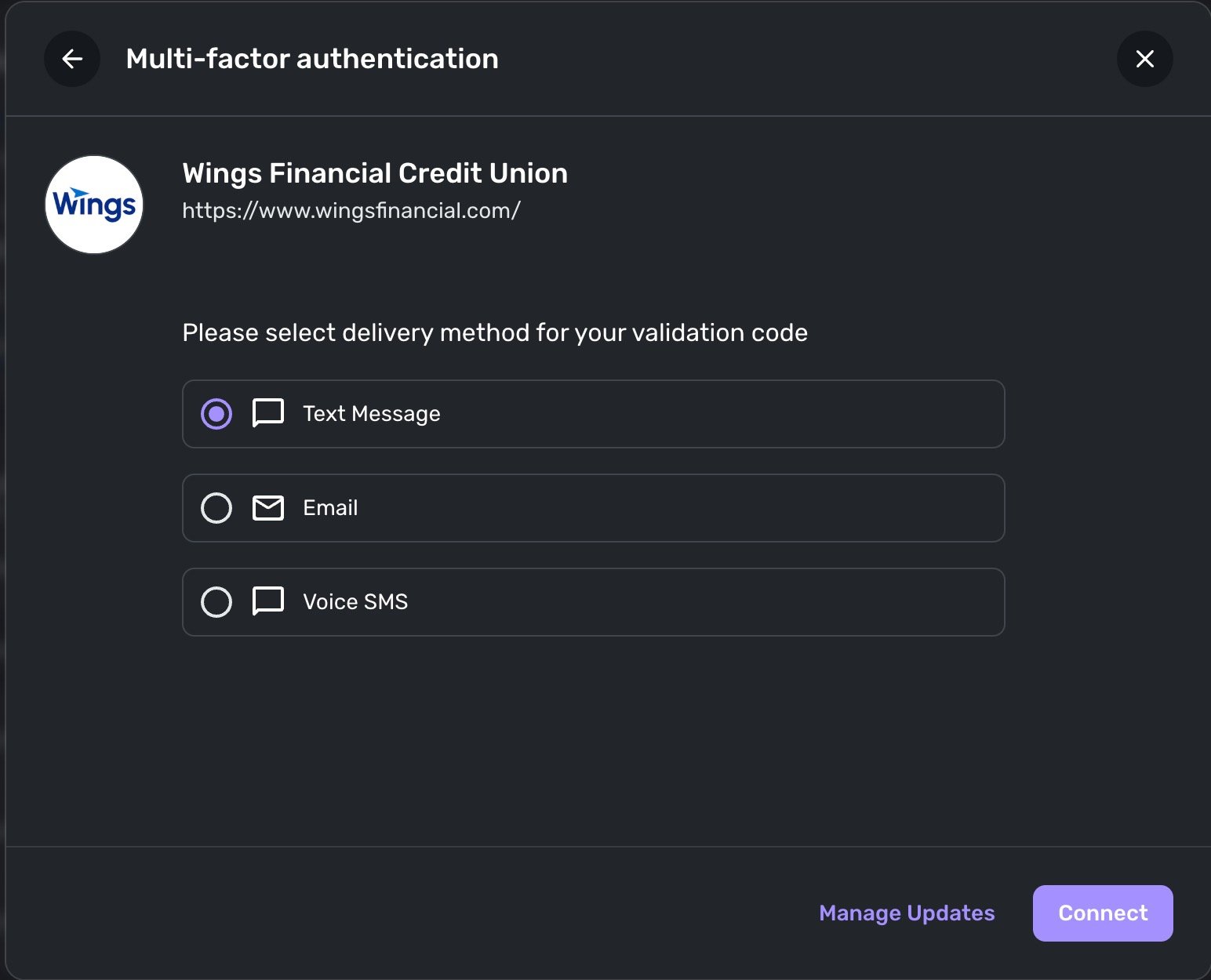The image size is (1211, 980).
Task: Click the Voice SMS label text
Action: click(x=355, y=602)
